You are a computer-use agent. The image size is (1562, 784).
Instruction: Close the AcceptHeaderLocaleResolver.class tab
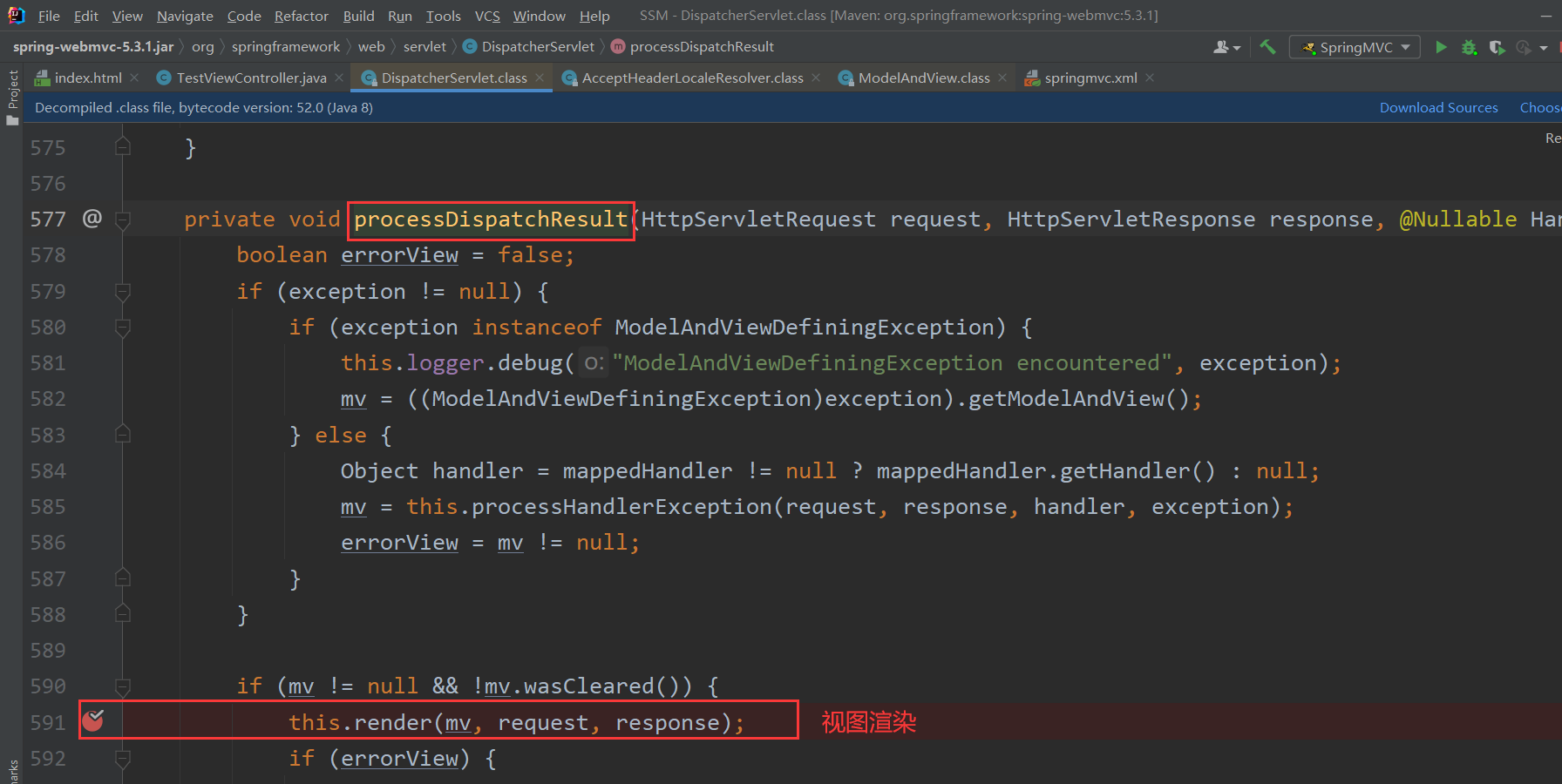[816, 78]
